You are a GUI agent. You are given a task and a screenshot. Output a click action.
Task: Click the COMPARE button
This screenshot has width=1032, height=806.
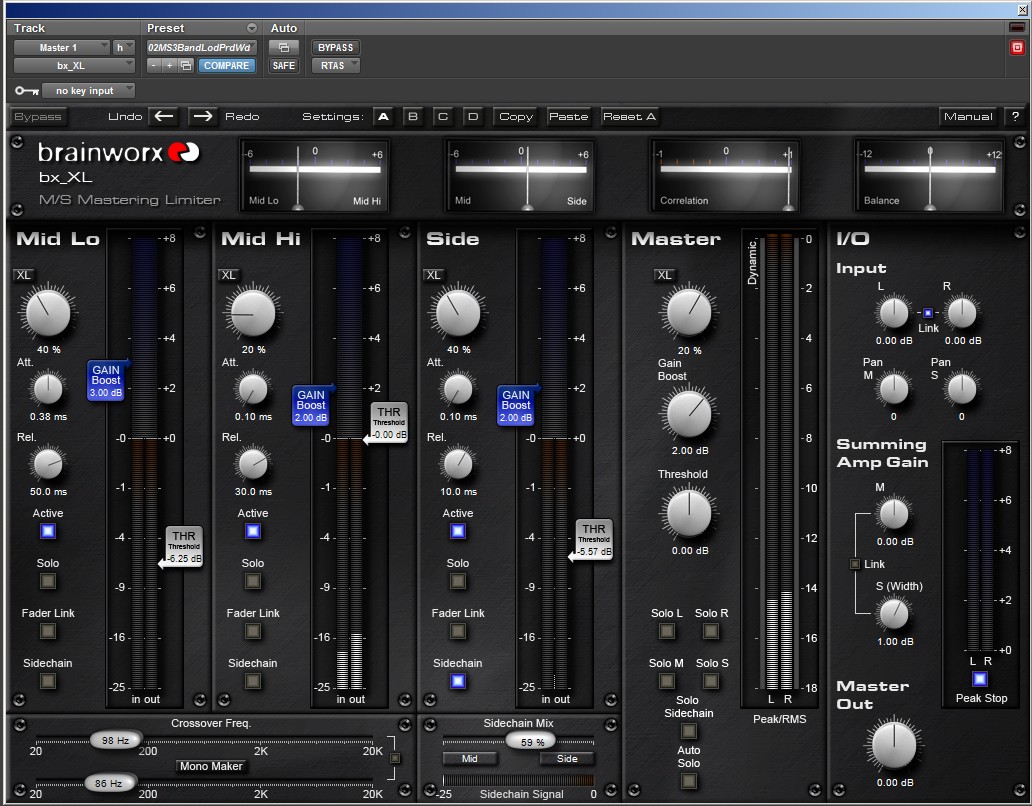pos(225,65)
